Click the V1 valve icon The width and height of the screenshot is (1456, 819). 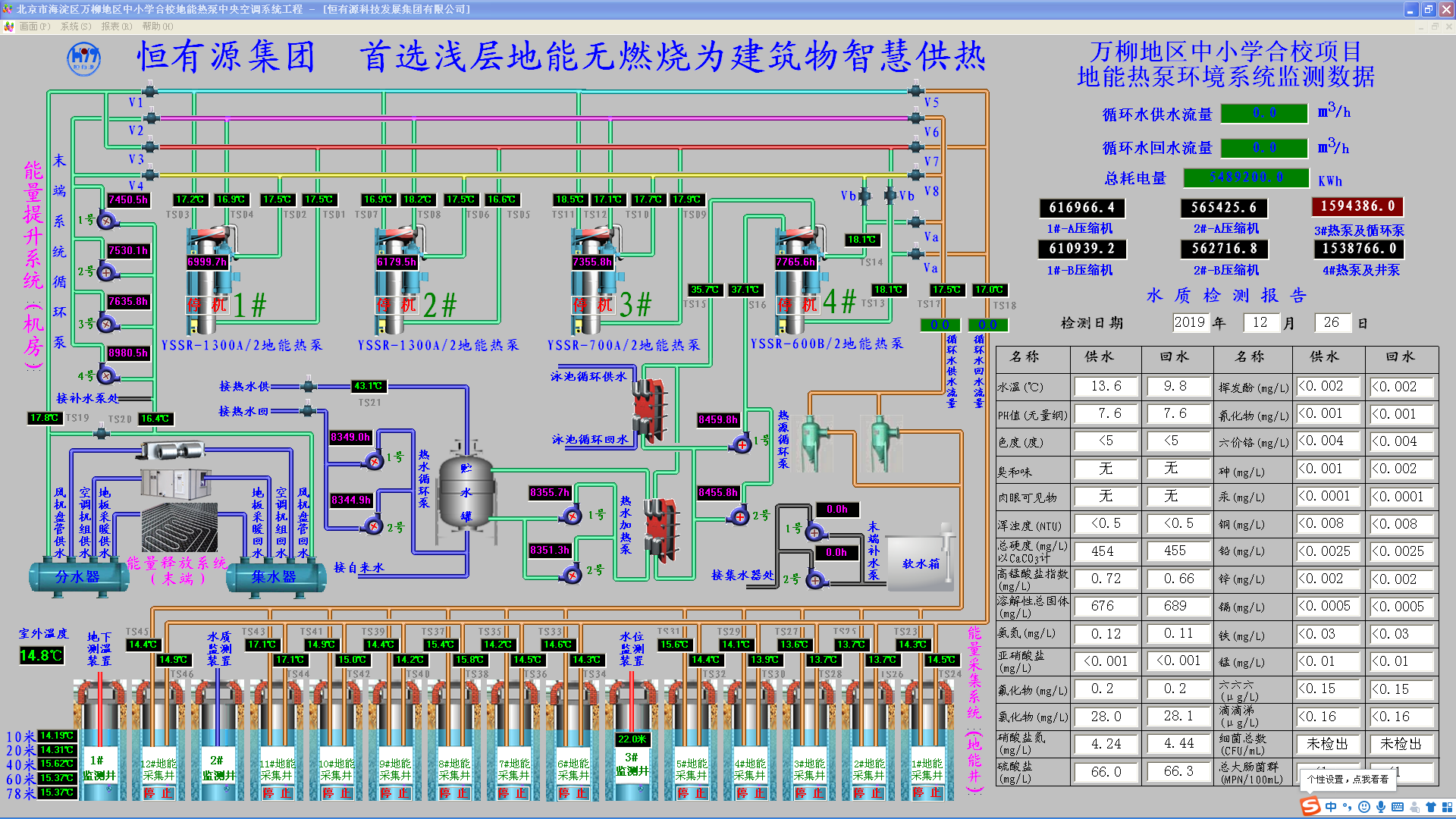pos(150,91)
